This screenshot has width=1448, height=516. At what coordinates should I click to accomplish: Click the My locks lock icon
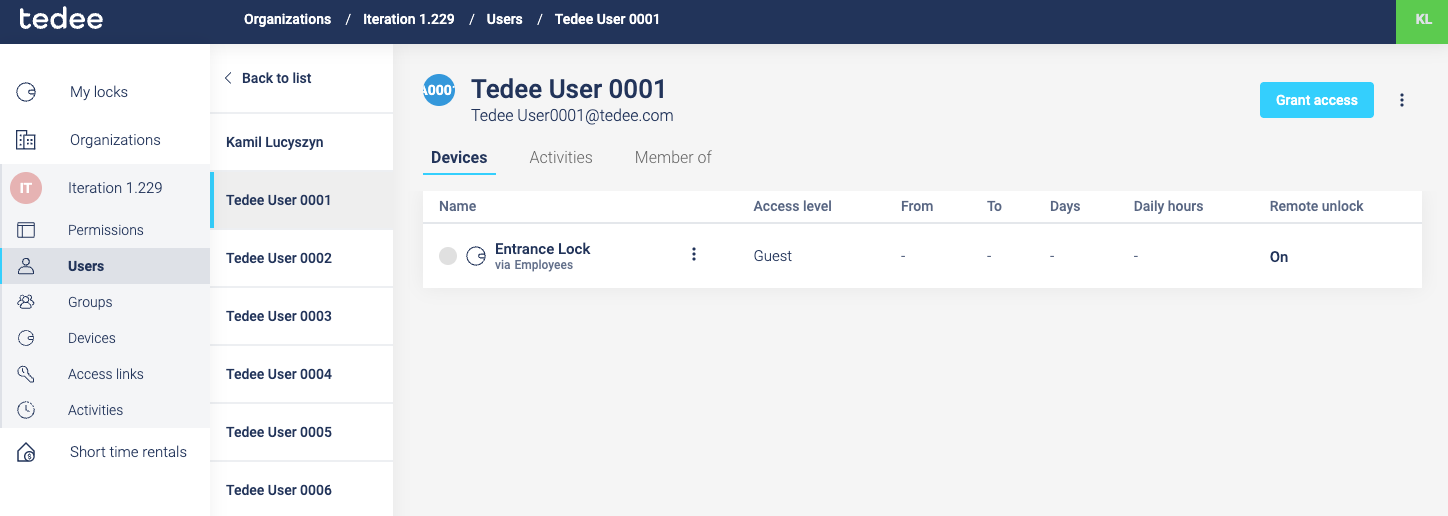click(26, 92)
